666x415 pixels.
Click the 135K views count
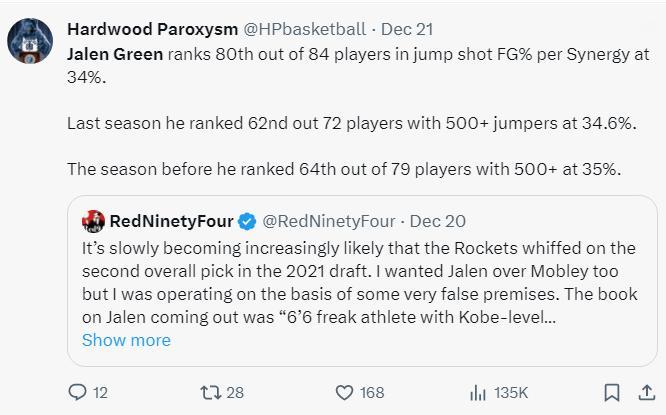point(511,393)
